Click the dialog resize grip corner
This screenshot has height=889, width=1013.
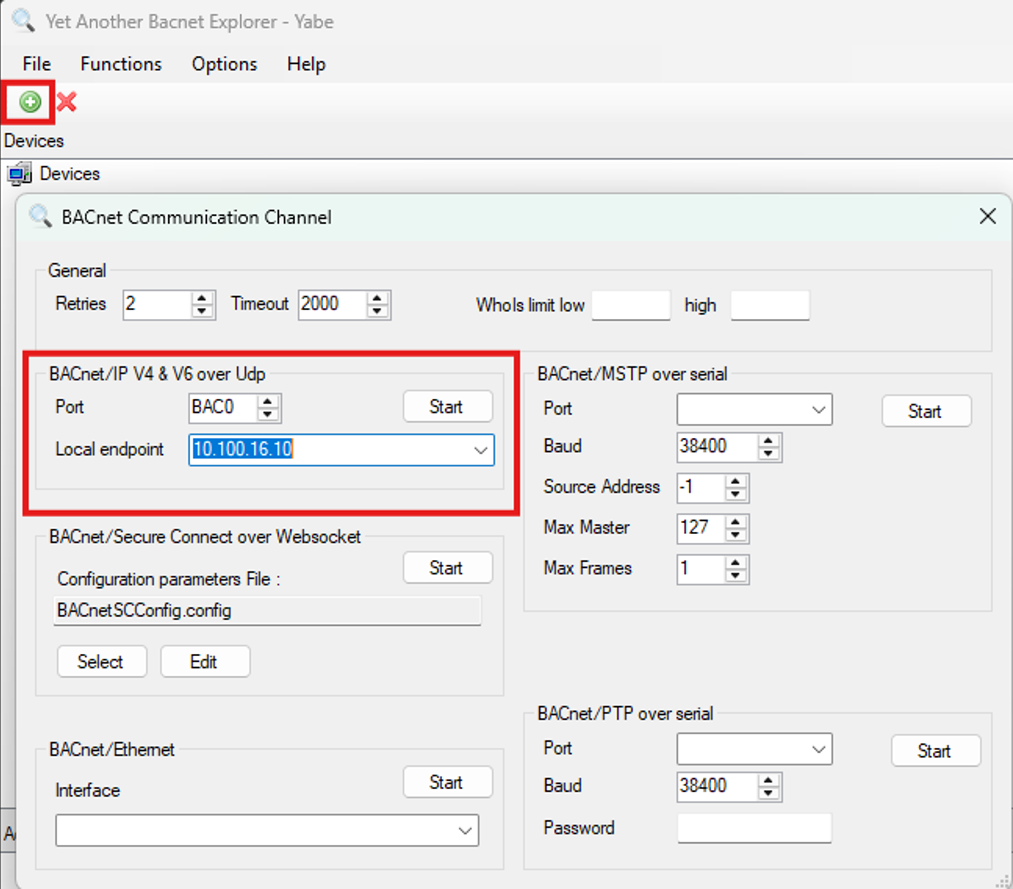click(1003, 882)
